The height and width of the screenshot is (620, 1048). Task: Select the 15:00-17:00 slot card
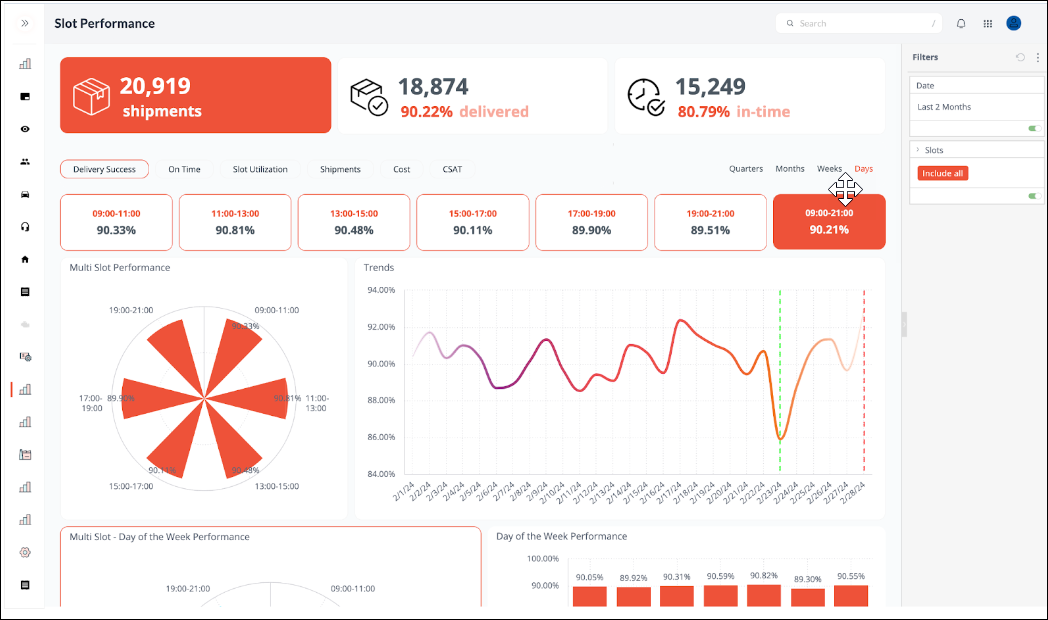pyautogui.click(x=473, y=222)
